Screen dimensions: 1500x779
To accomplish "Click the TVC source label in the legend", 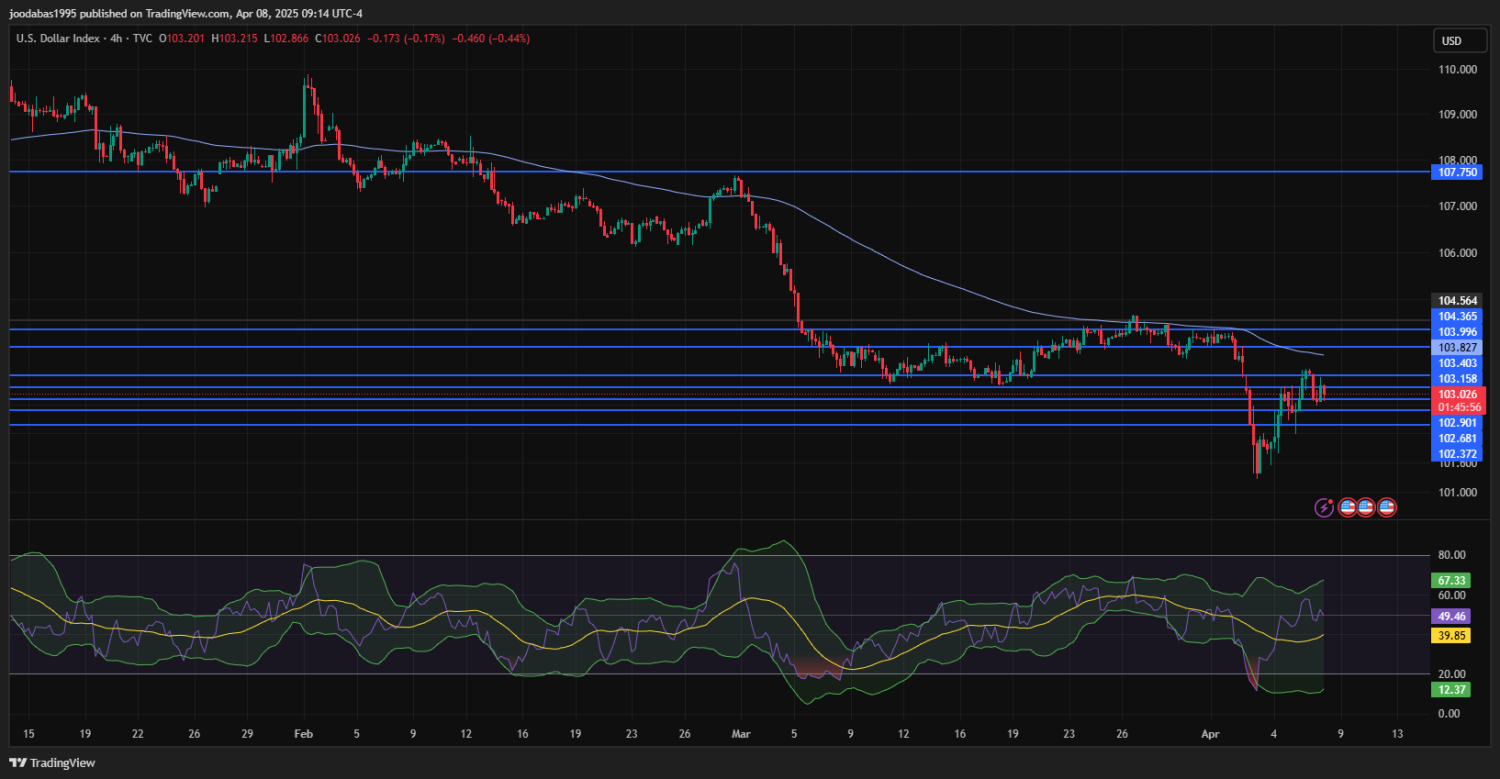I will [x=143, y=38].
